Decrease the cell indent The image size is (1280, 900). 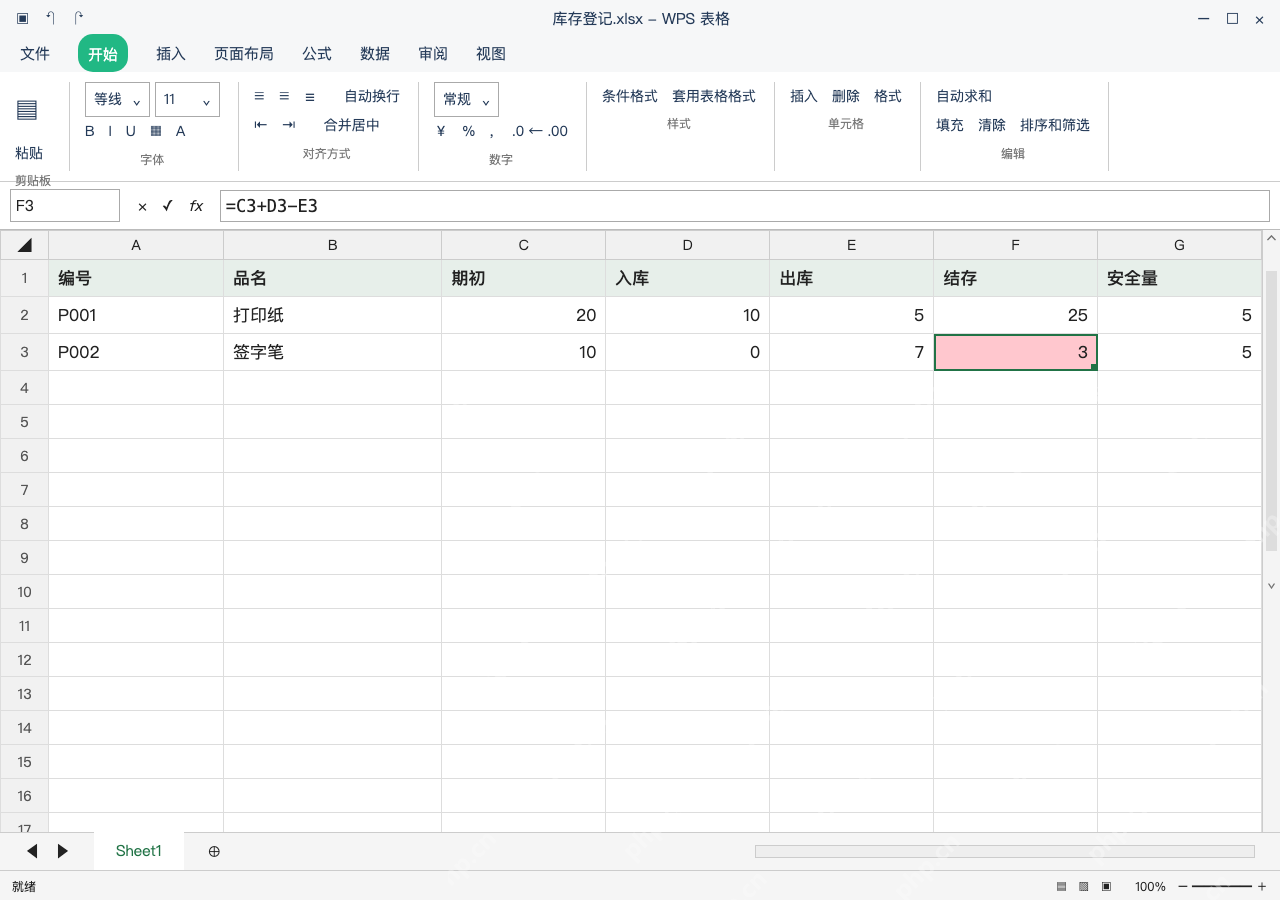(x=261, y=125)
